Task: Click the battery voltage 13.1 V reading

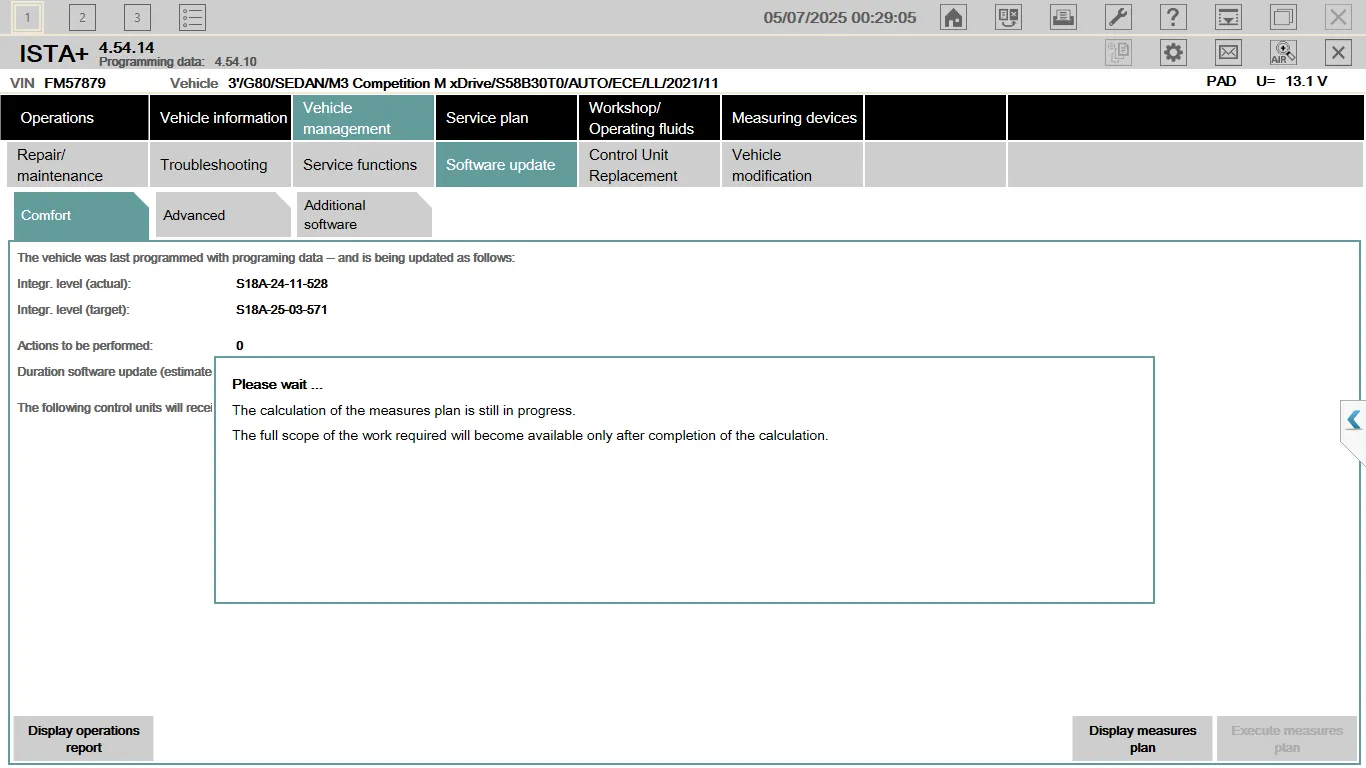Action: (x=1306, y=81)
